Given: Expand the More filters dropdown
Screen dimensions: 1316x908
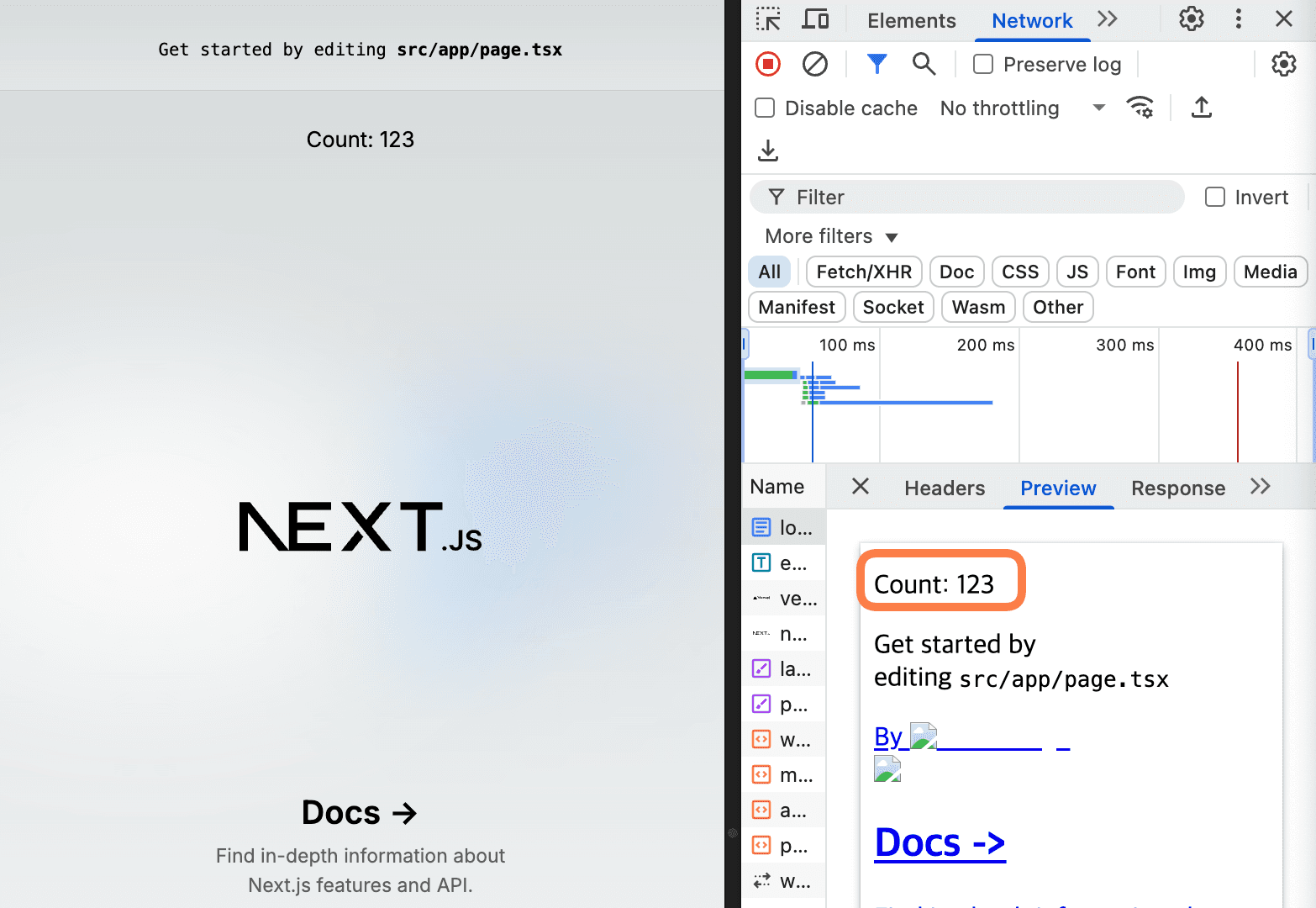Looking at the screenshot, I should tap(831, 237).
